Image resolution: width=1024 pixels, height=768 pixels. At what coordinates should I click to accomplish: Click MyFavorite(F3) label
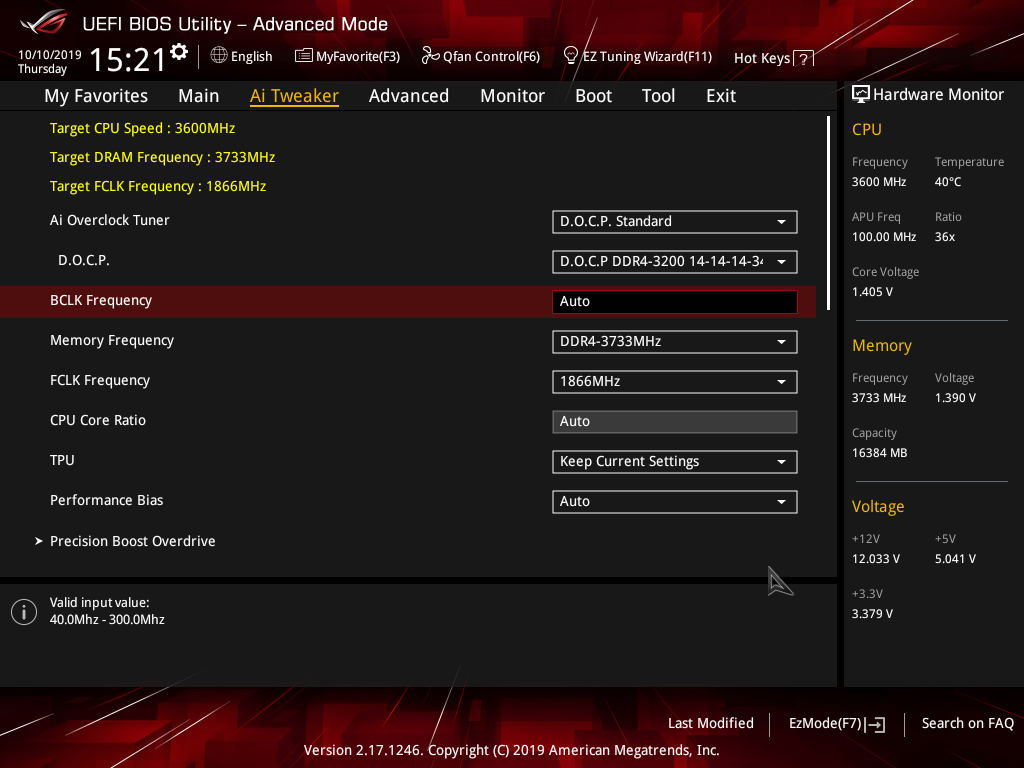[358, 57]
